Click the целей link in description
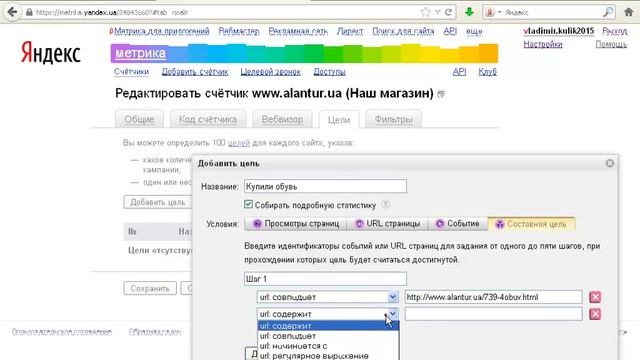 coord(239,143)
